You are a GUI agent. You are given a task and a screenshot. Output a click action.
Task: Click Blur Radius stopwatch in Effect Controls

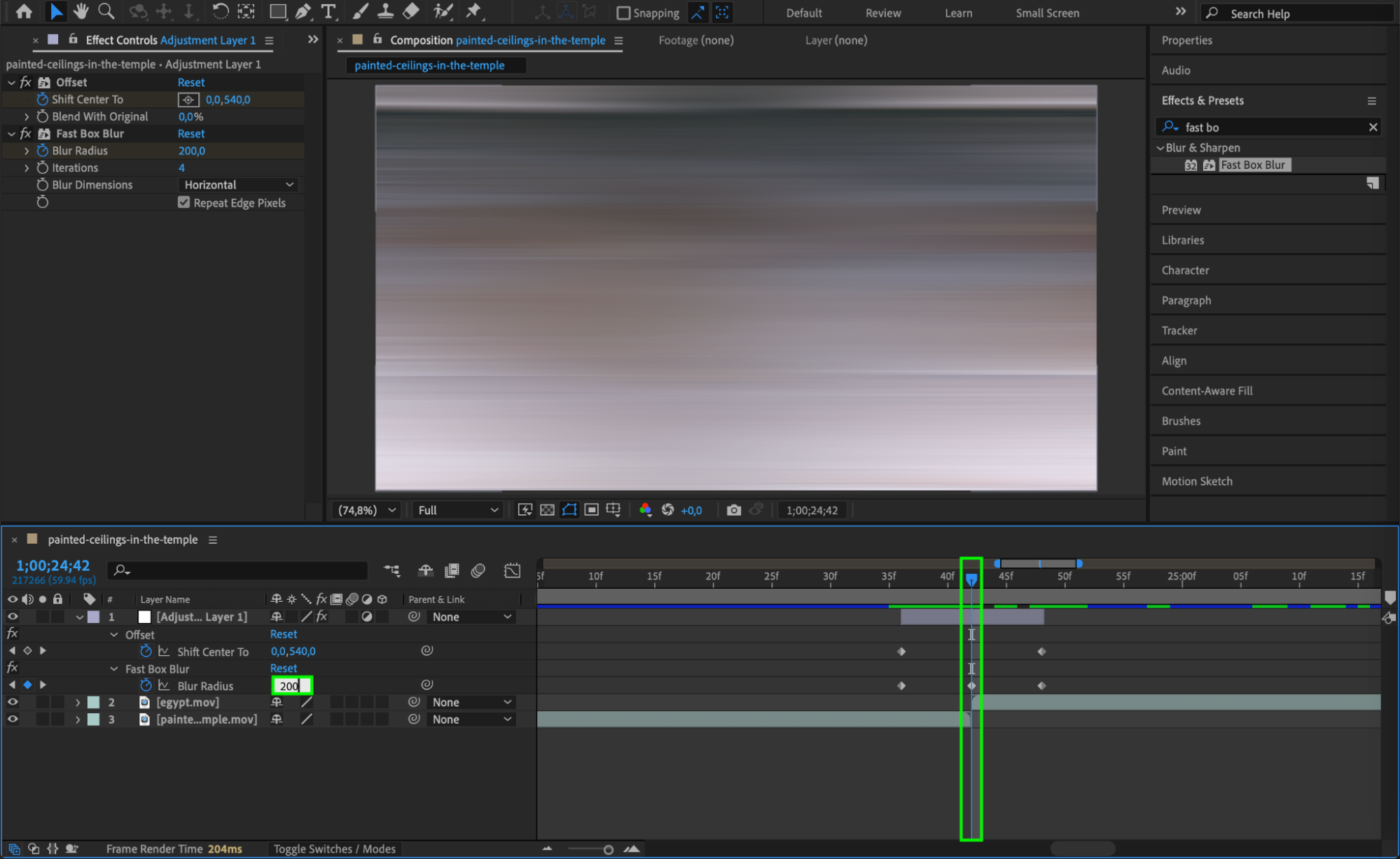point(43,151)
